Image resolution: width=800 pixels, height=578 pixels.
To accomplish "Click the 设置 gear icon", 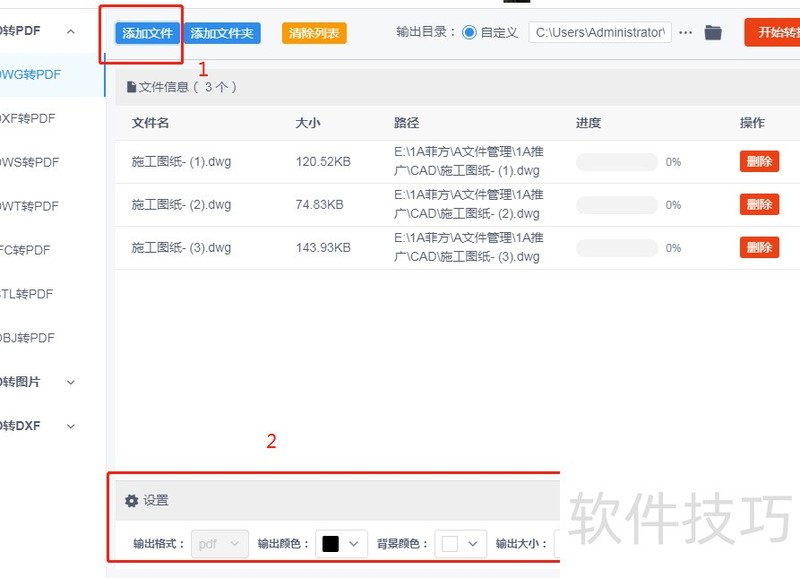I will [x=131, y=499].
